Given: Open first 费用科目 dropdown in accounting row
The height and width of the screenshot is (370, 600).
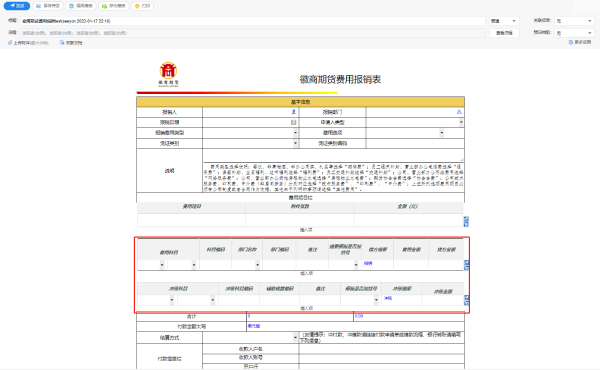Looking at the screenshot, I should pos(162,265).
